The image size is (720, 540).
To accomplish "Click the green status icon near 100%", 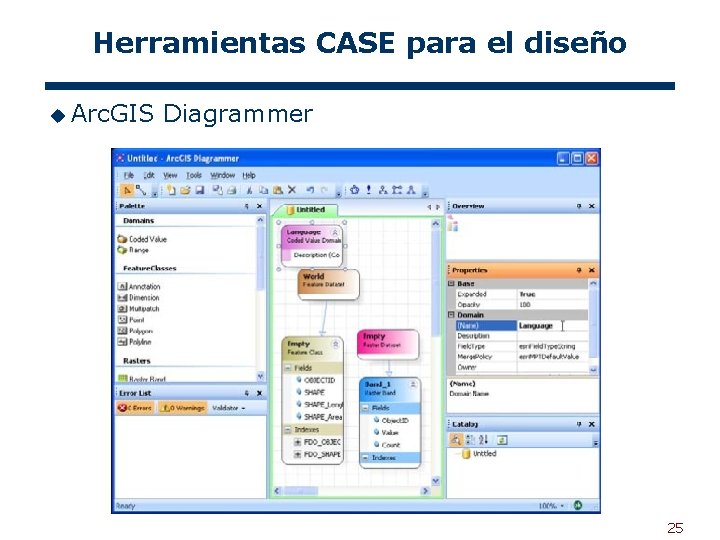I will tap(578, 506).
